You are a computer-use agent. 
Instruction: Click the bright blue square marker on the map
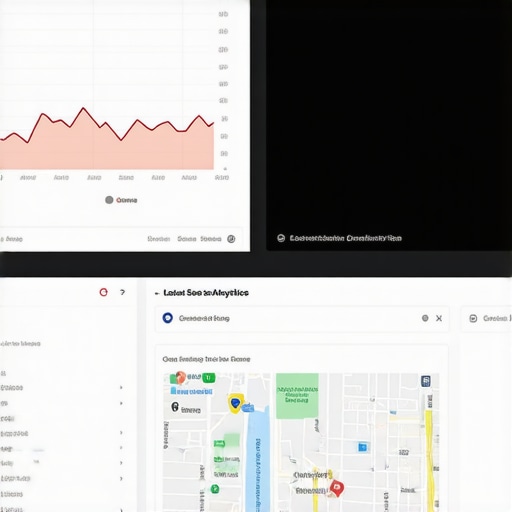[x=363, y=447]
